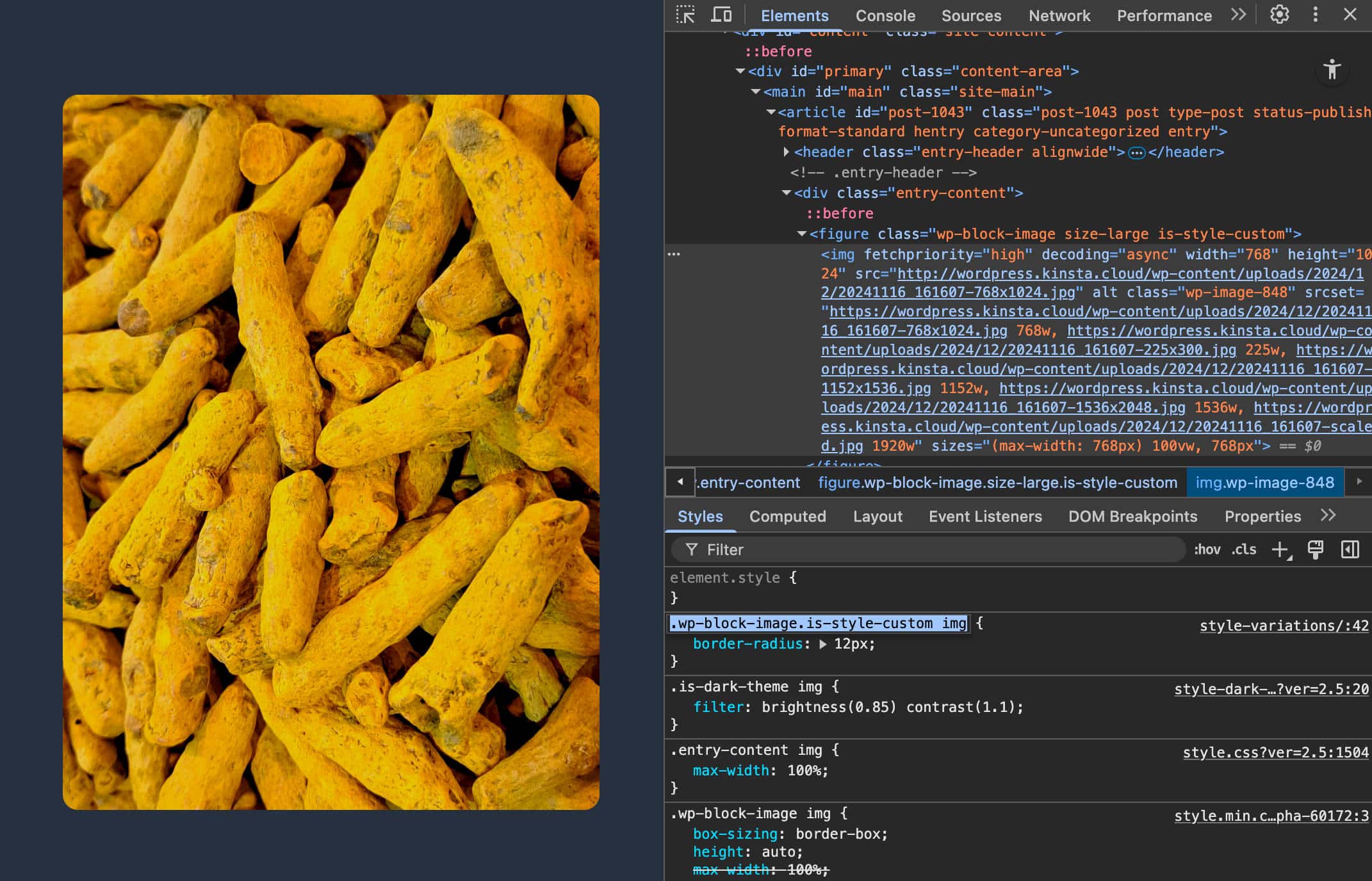Click the accessibility figure icon
Screen dimensions: 1372x881
[1332, 69]
